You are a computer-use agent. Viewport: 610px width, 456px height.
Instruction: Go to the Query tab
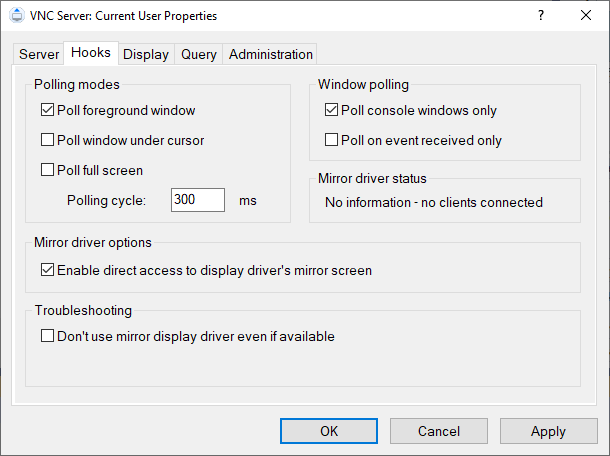pos(198,54)
